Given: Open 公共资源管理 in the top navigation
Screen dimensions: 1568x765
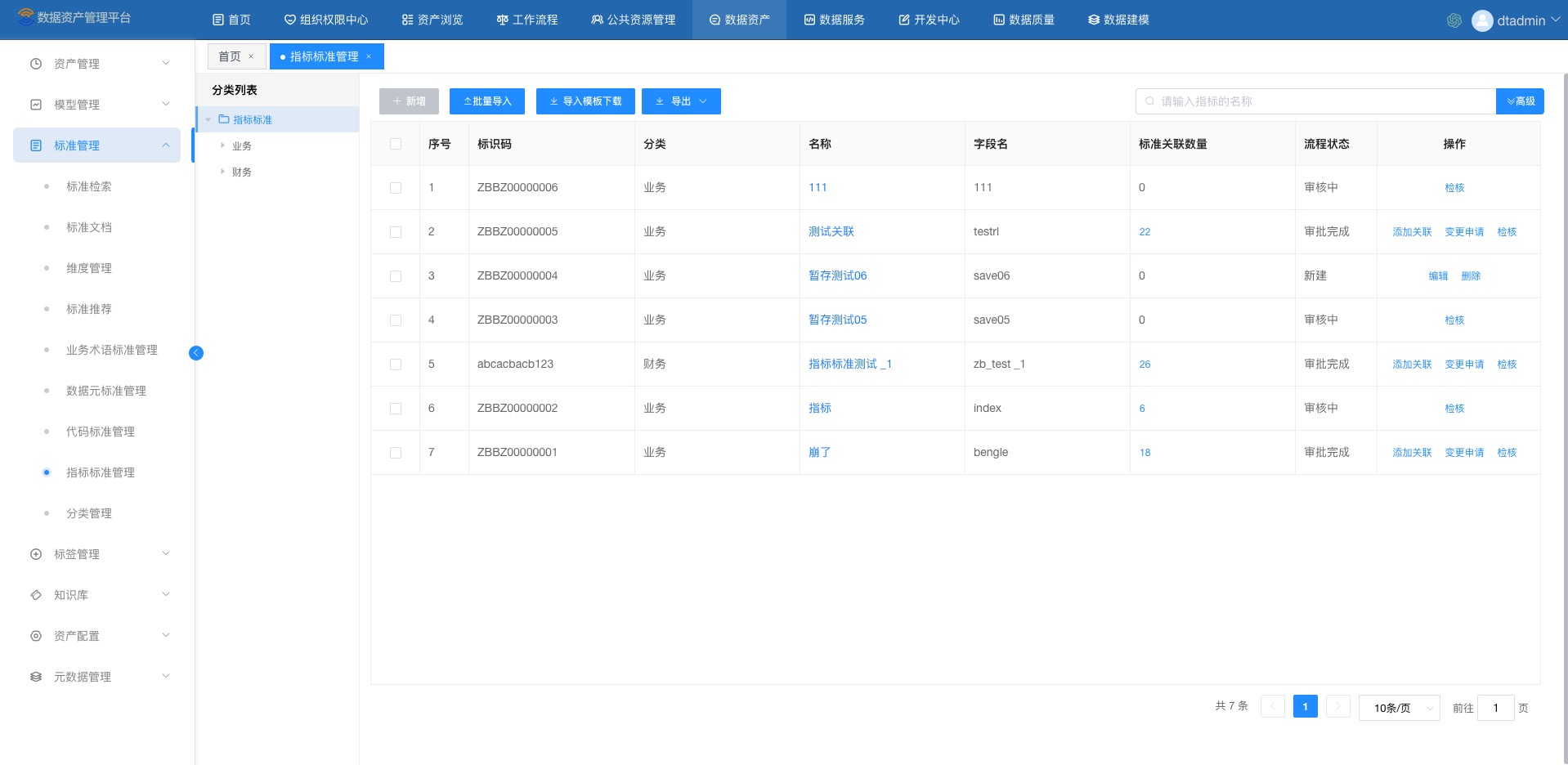Looking at the screenshot, I should pyautogui.click(x=634, y=20).
